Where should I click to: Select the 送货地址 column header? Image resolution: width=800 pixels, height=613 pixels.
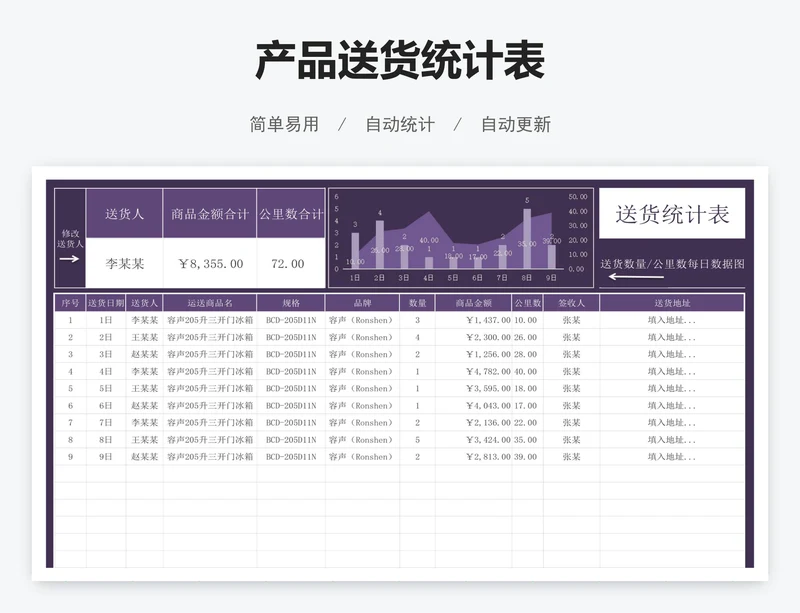coord(672,303)
